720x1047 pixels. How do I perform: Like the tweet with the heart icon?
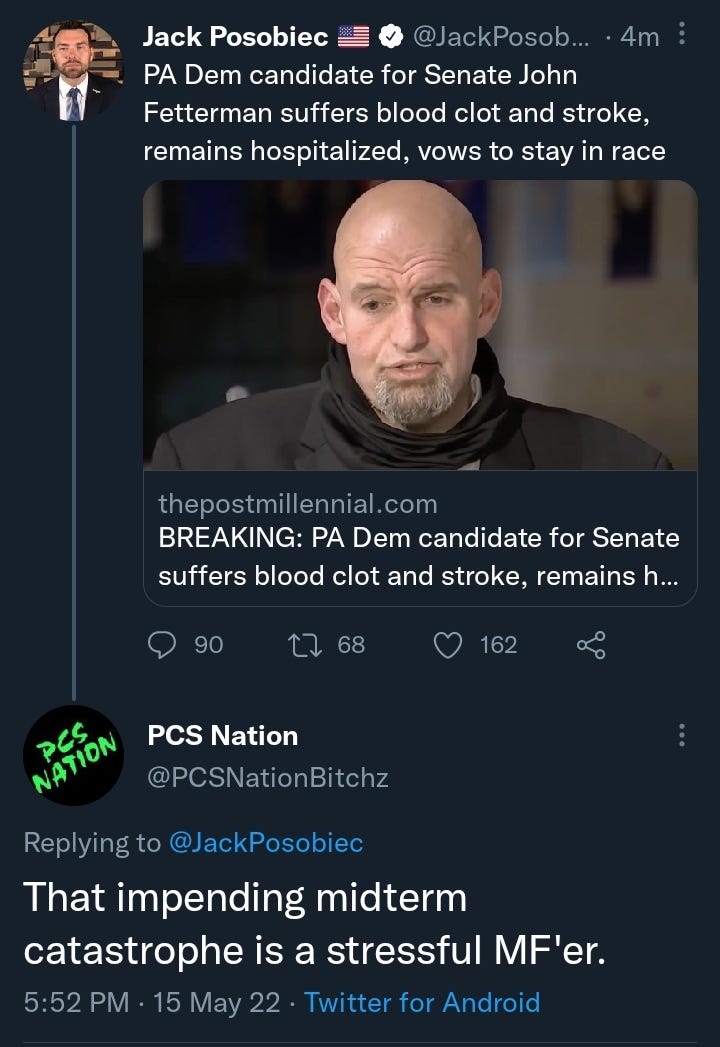[448, 645]
